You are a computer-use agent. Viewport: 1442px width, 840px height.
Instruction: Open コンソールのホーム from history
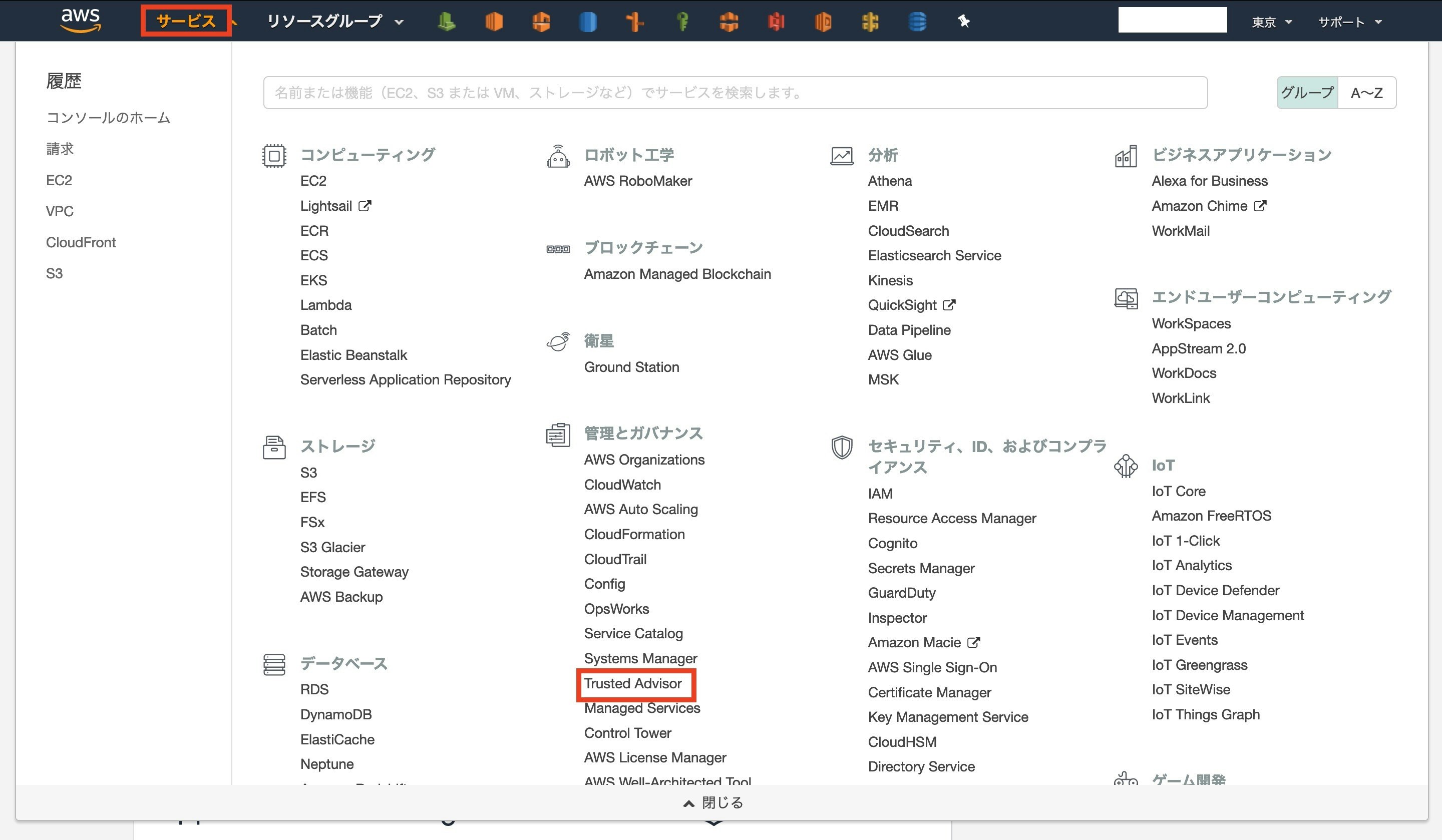(x=108, y=118)
